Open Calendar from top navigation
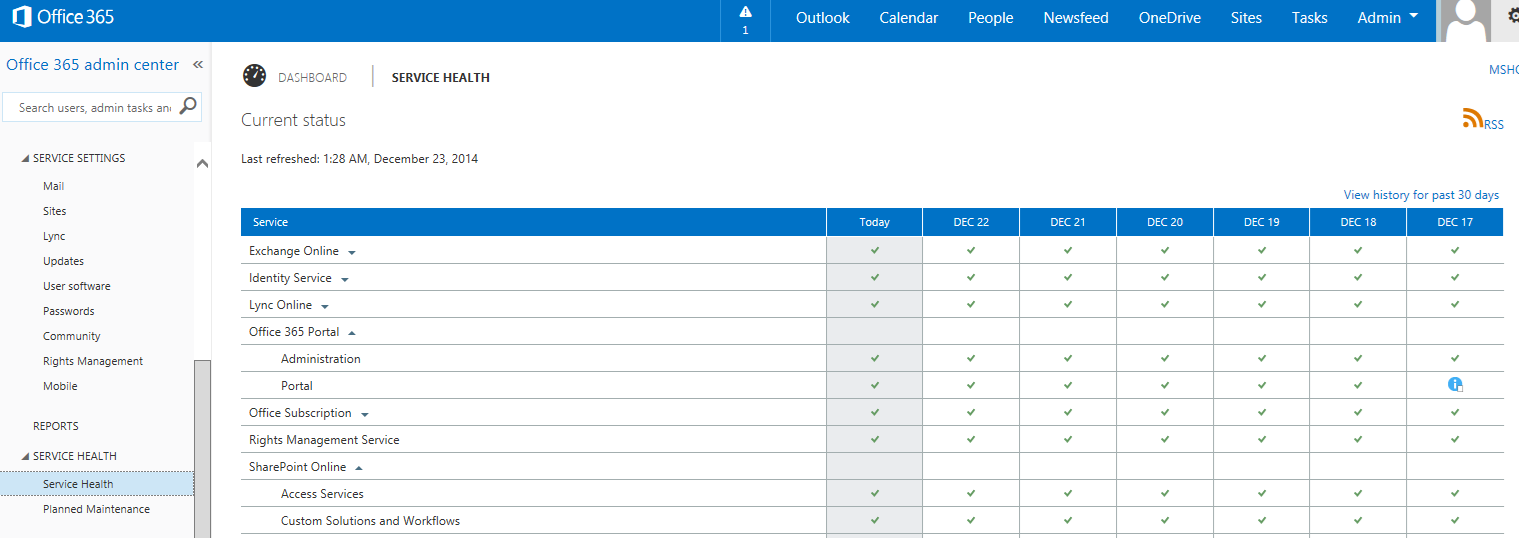 (x=909, y=17)
